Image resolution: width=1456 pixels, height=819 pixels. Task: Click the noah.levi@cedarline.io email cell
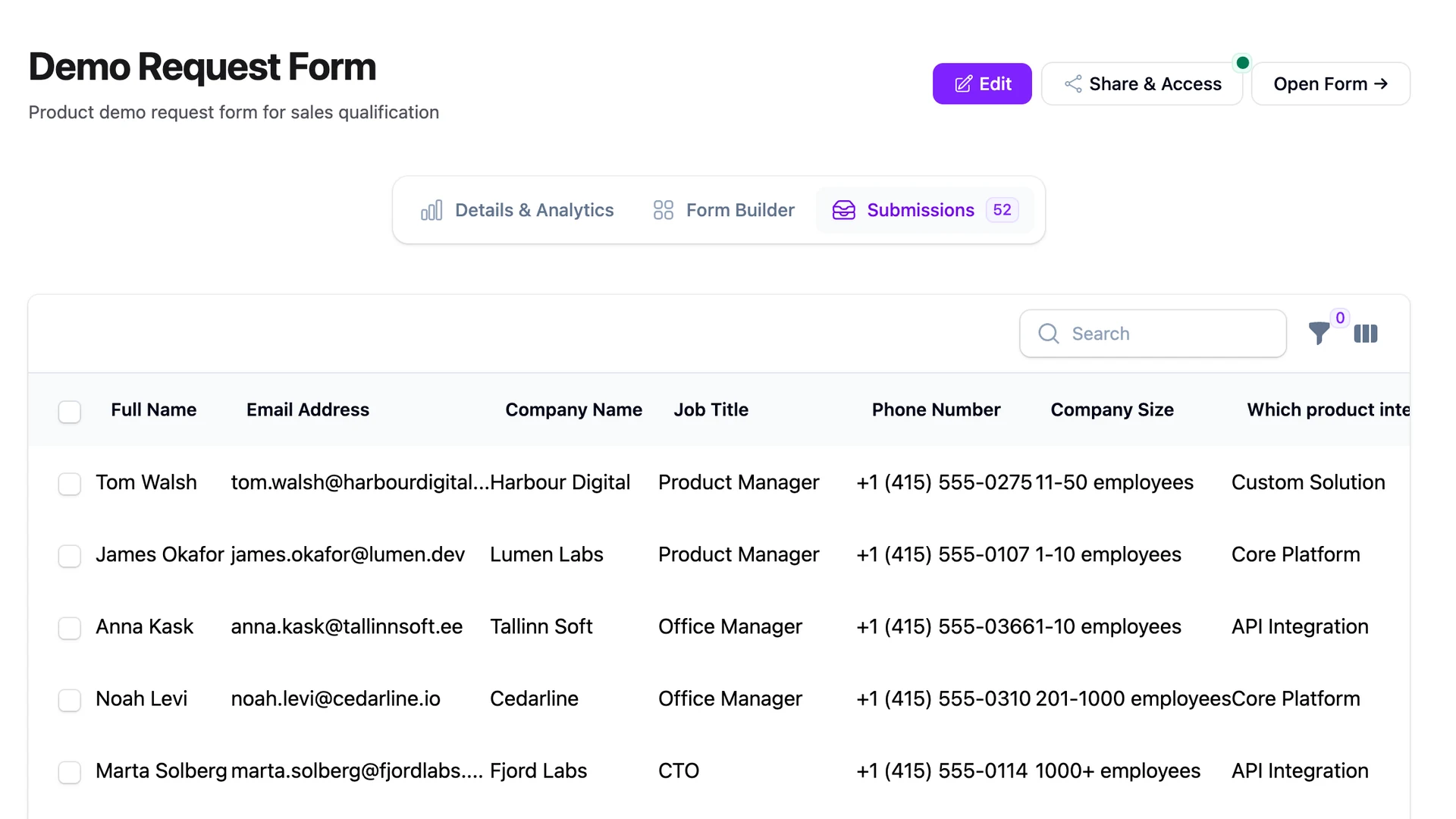[336, 698]
